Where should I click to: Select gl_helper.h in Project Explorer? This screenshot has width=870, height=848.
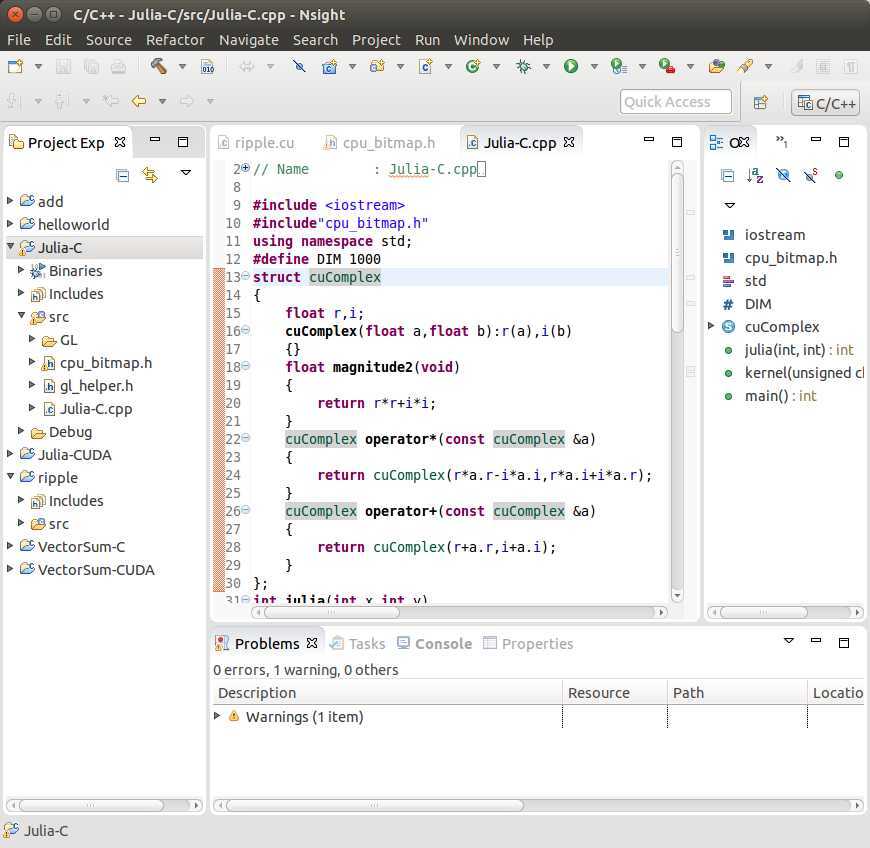(x=96, y=386)
